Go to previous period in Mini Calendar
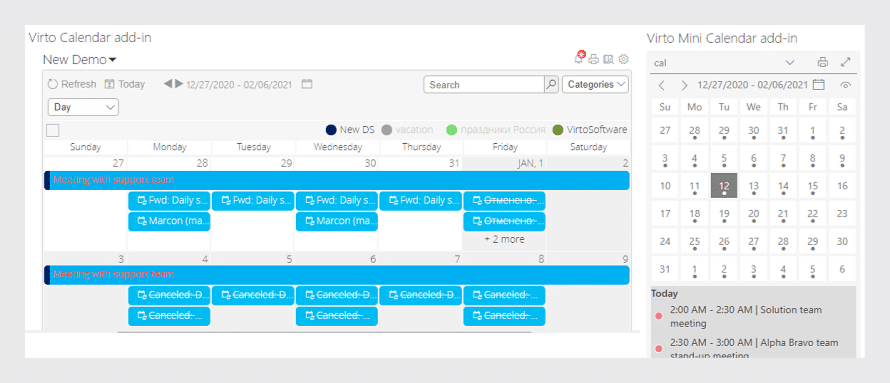The height and width of the screenshot is (383, 890). pos(662,85)
